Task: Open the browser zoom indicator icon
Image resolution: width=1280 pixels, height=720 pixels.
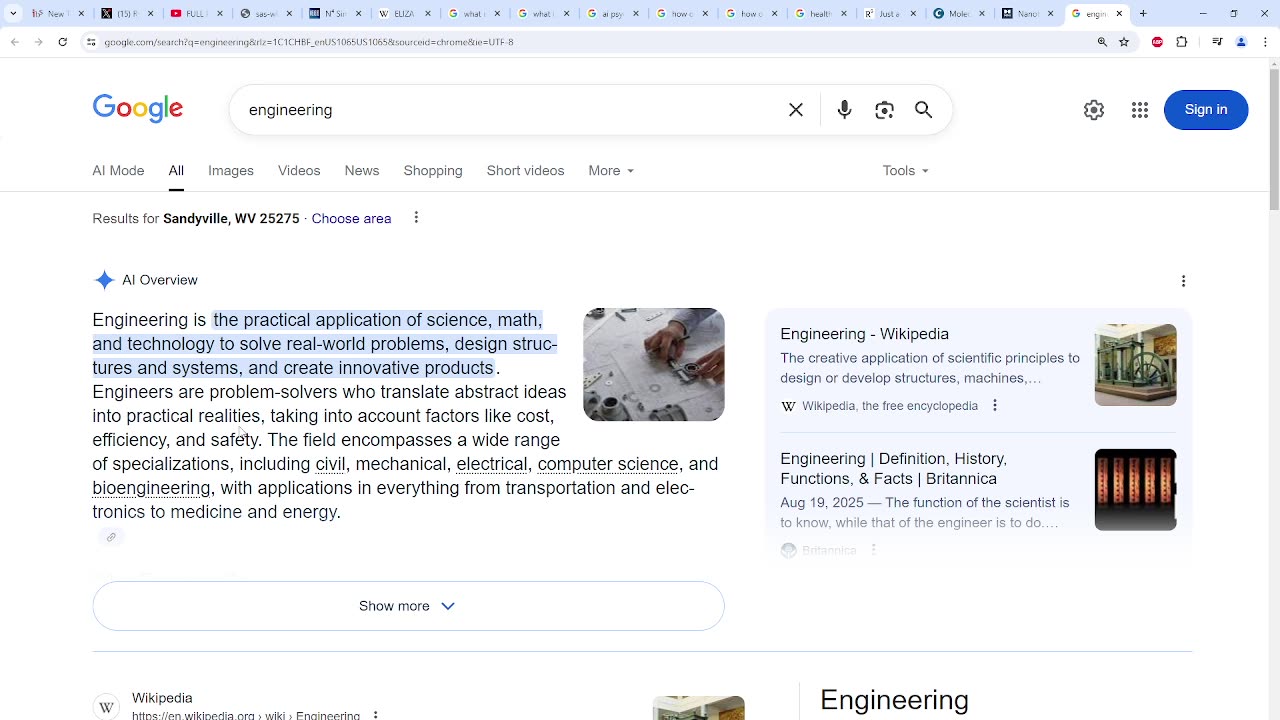Action: point(1102,42)
